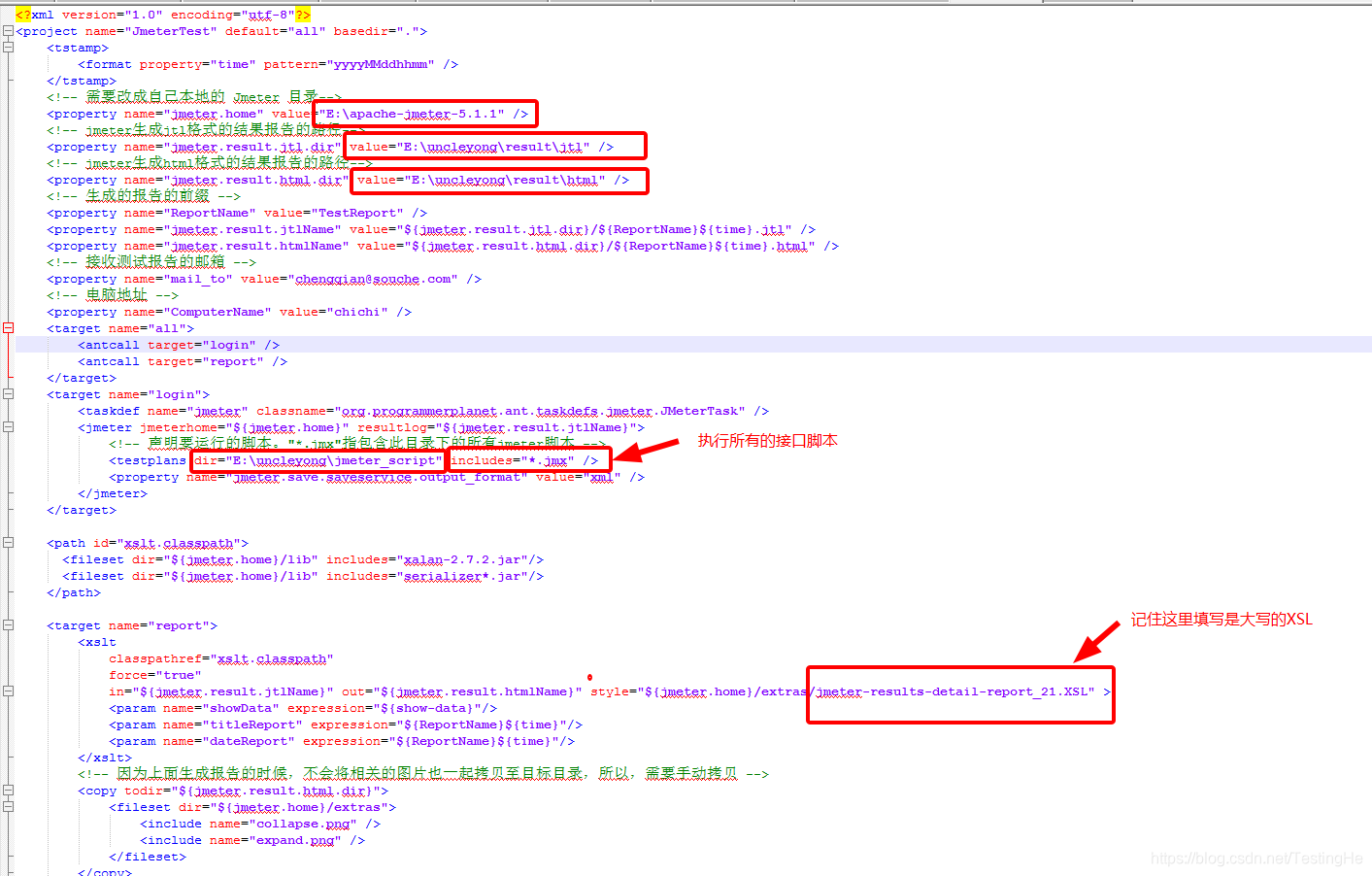Viewport: 1372px width, 876px height.
Task: Click the include name="expand.png" line
Action: [x=252, y=840]
